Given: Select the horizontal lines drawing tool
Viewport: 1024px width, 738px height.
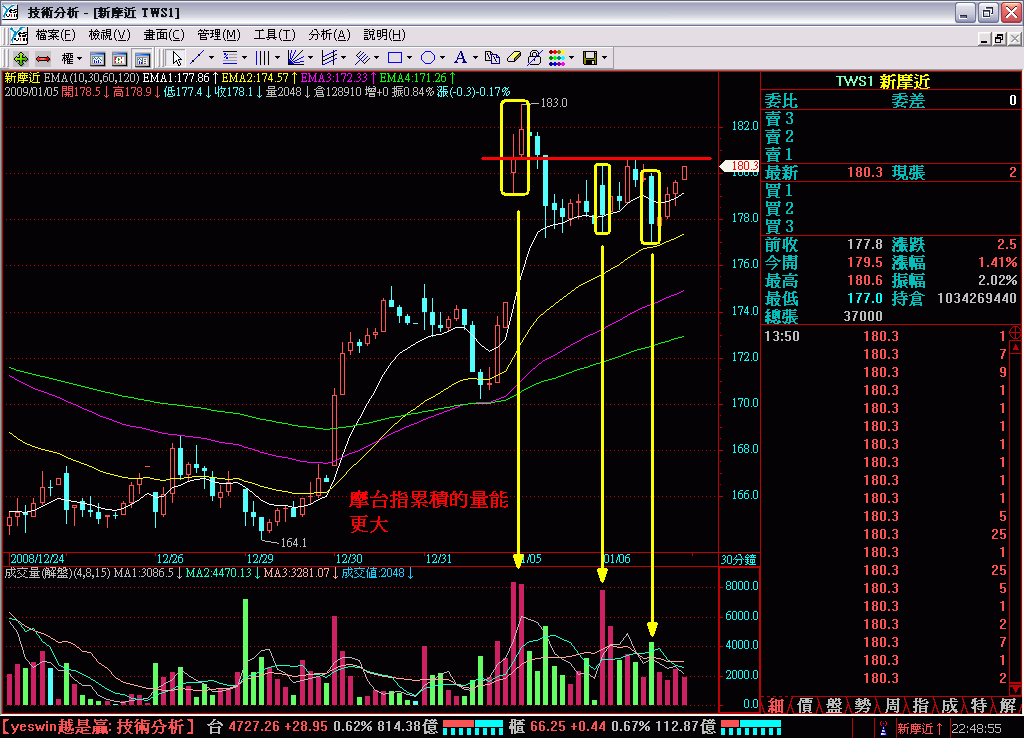Looking at the screenshot, I should click(230, 58).
